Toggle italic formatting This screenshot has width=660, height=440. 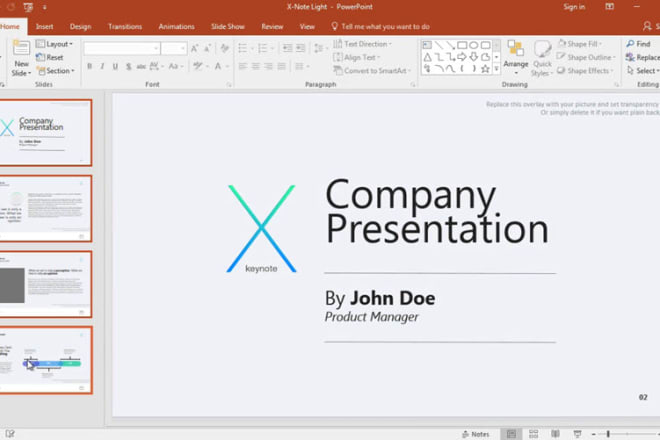(102, 67)
